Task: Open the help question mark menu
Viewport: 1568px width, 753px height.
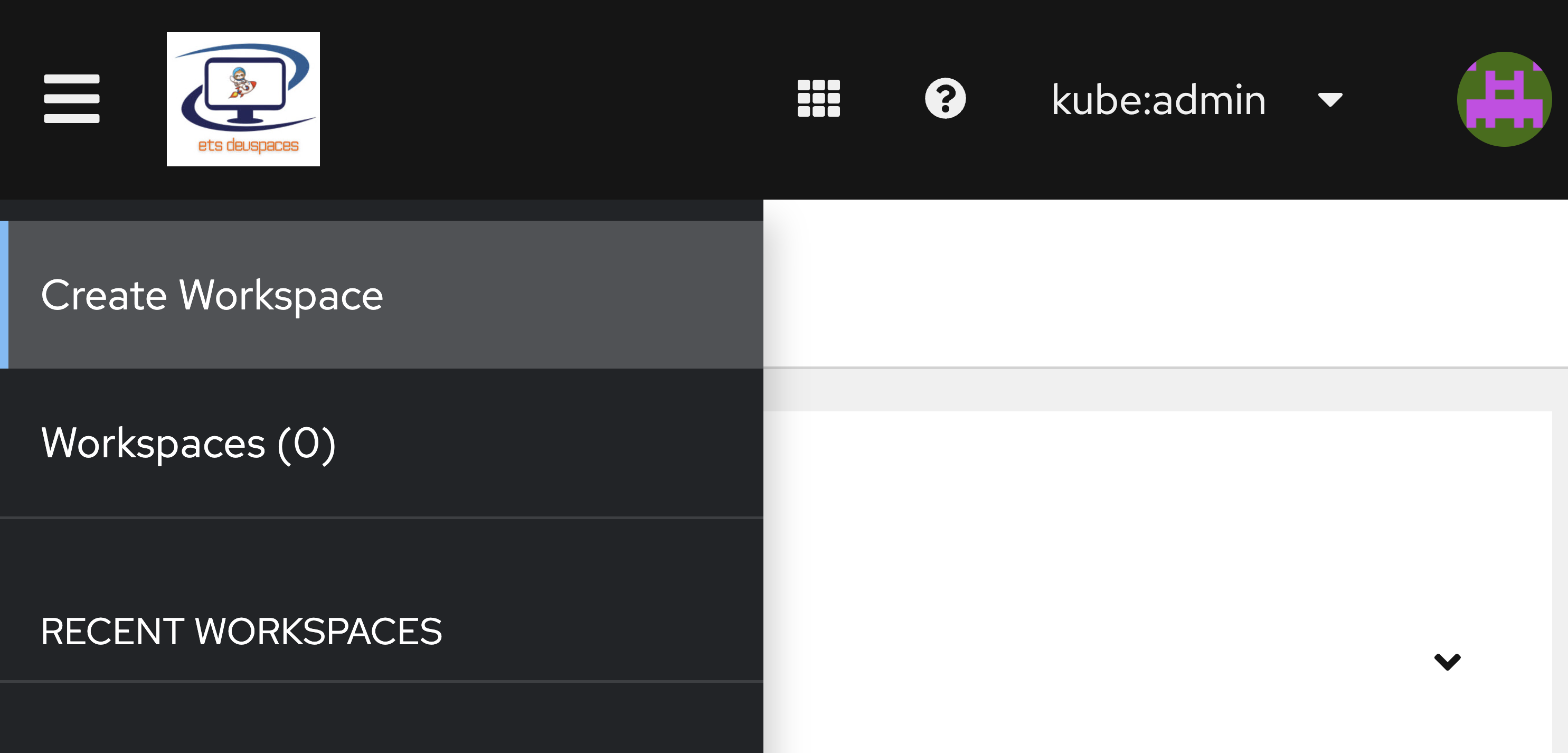Action: tap(944, 99)
